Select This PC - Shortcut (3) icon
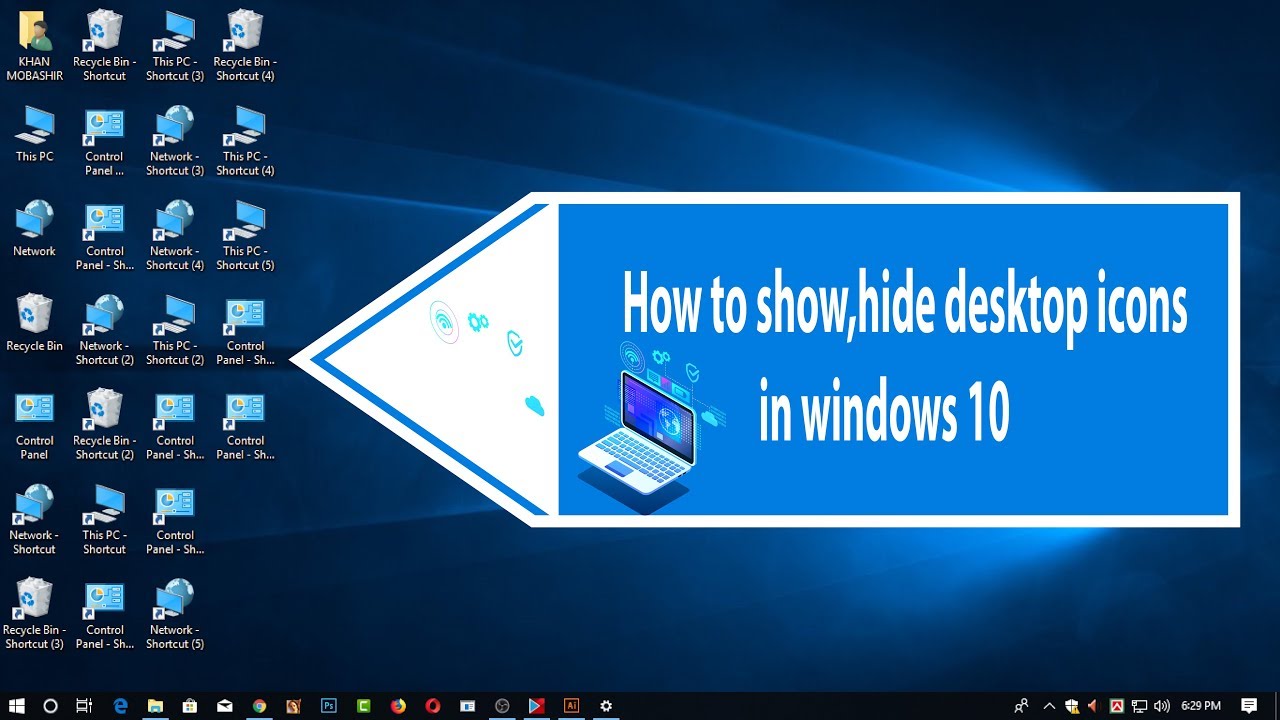The image size is (1280, 720). point(175,46)
